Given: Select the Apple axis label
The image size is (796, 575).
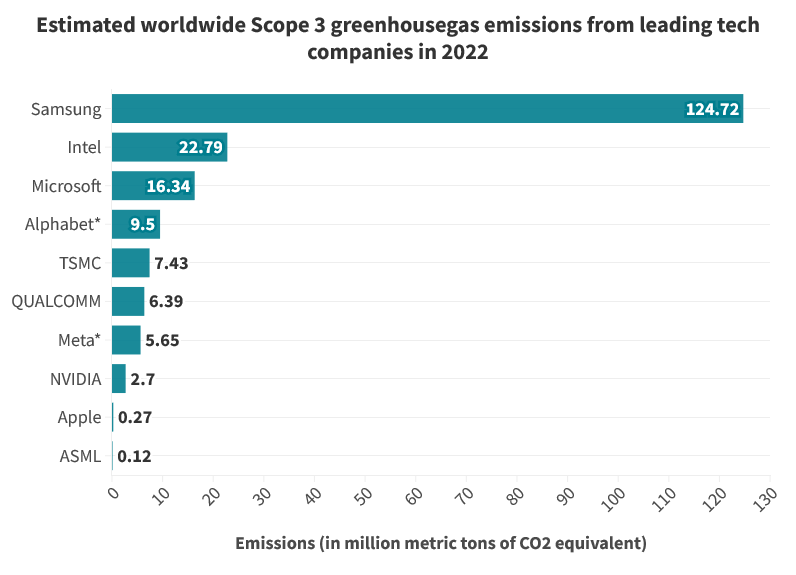Looking at the screenshot, I should [79, 418].
